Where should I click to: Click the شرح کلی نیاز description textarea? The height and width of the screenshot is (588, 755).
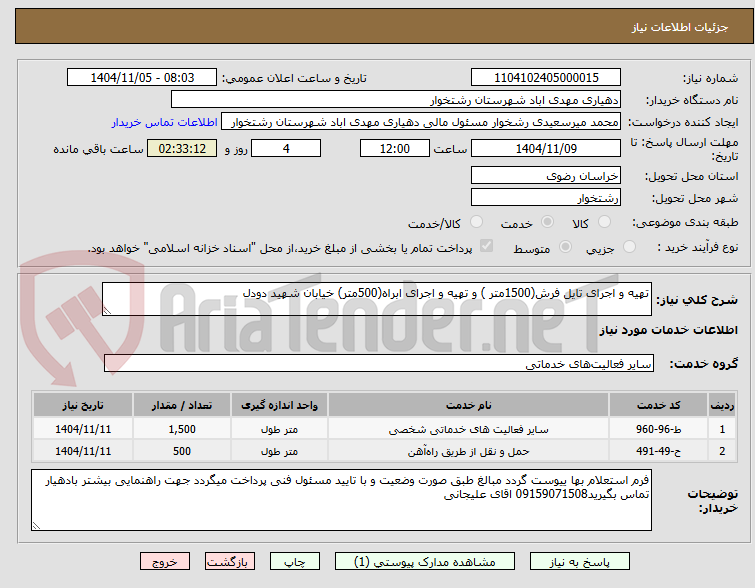point(377,299)
